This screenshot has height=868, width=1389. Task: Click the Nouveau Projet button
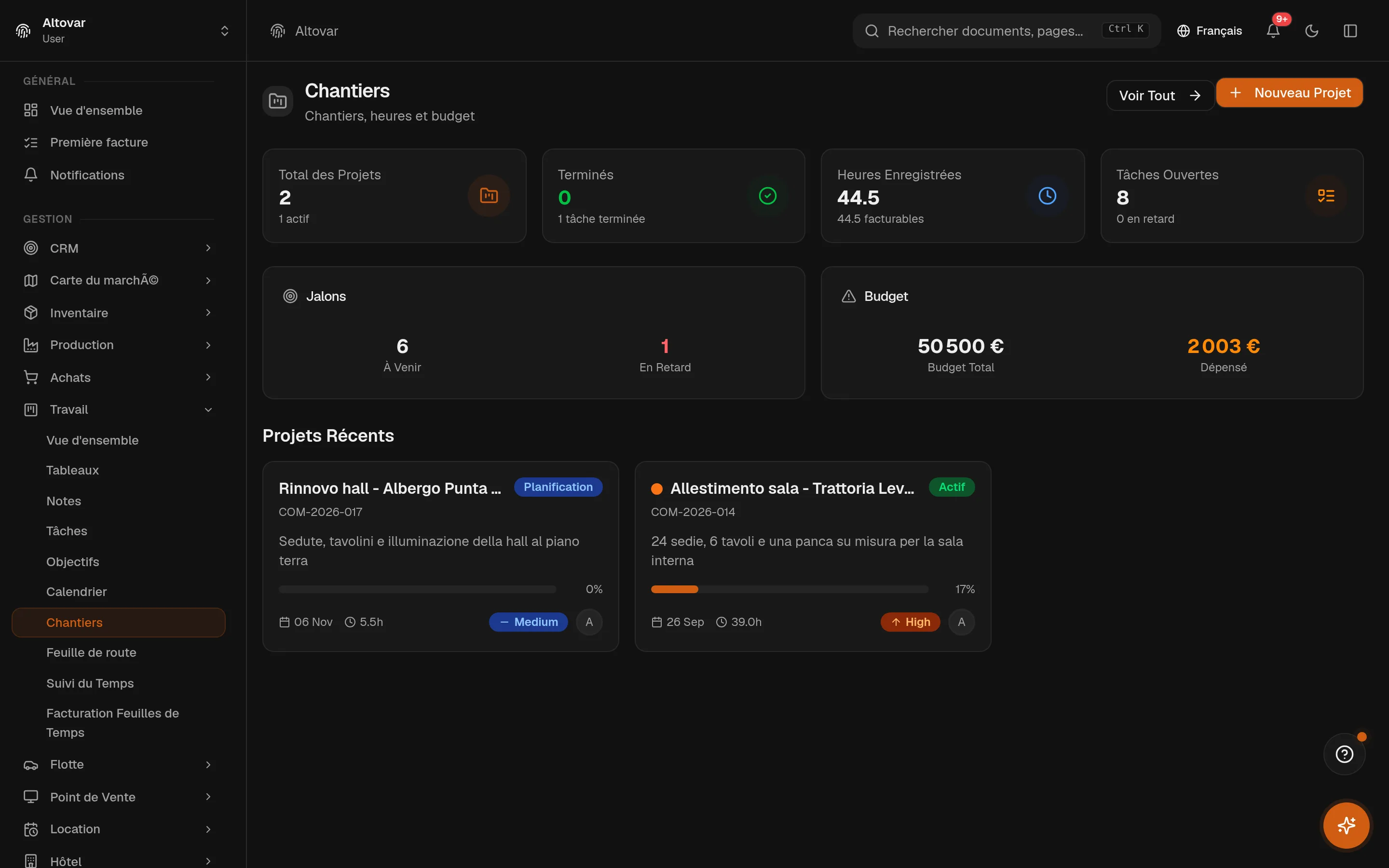[1289, 93]
